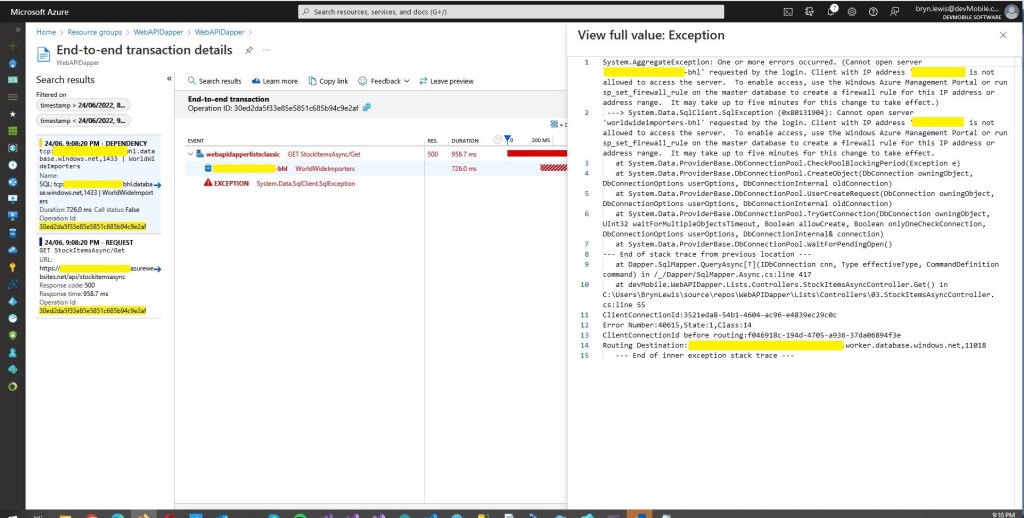1024x518 pixels.
Task: Pin End-to-end transaction details page
Action: click(x=248, y=49)
